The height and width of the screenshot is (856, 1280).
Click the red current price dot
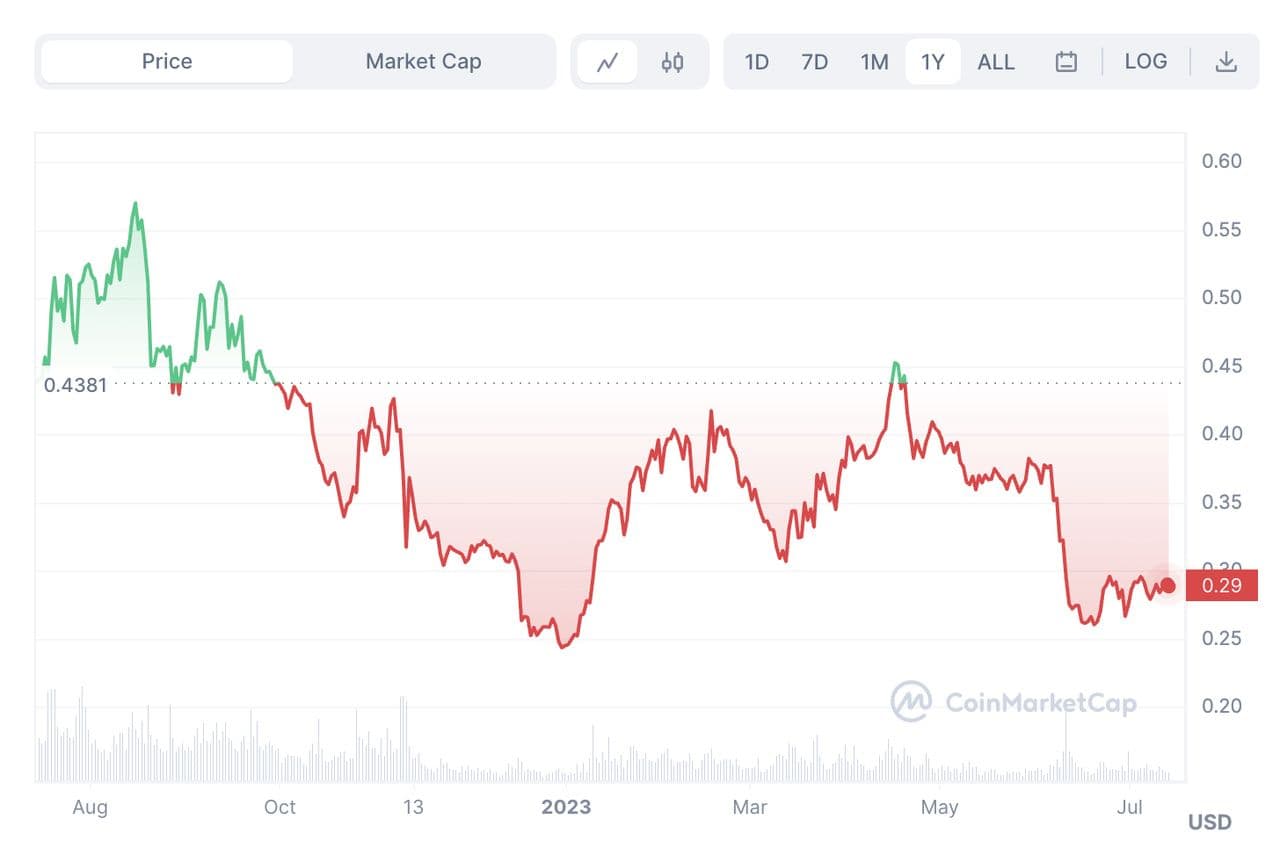point(1167,585)
